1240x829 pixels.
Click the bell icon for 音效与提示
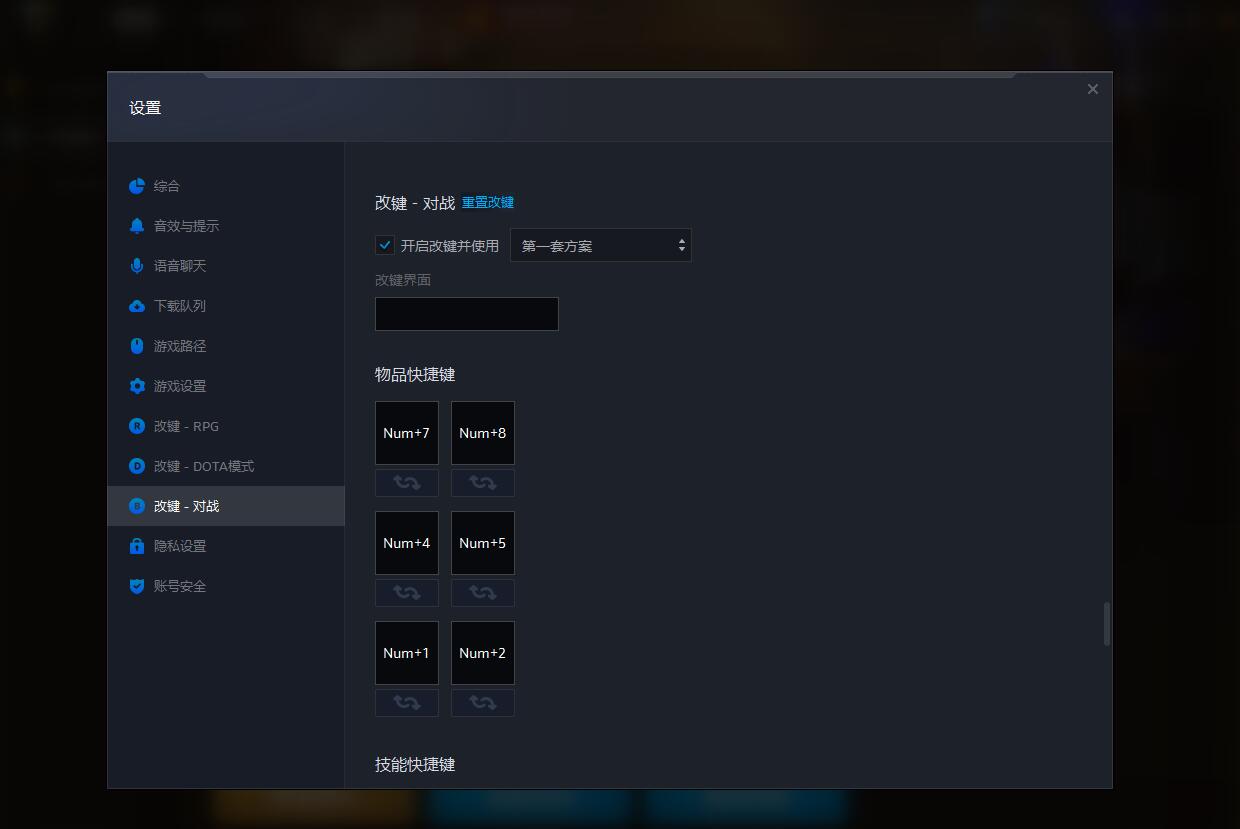point(137,226)
